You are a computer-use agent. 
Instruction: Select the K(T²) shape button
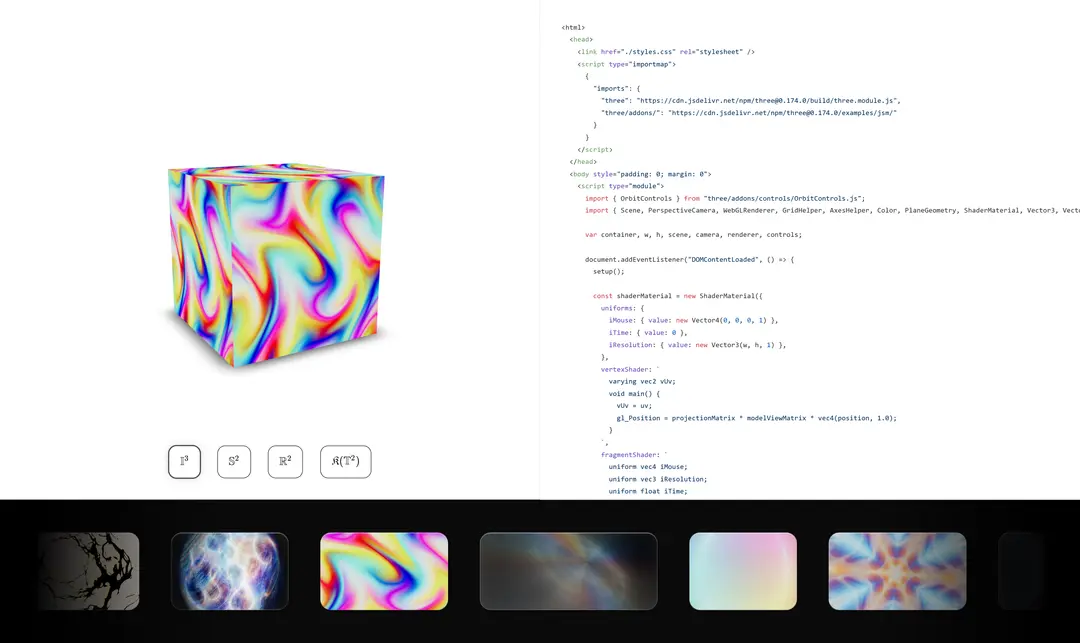346,461
